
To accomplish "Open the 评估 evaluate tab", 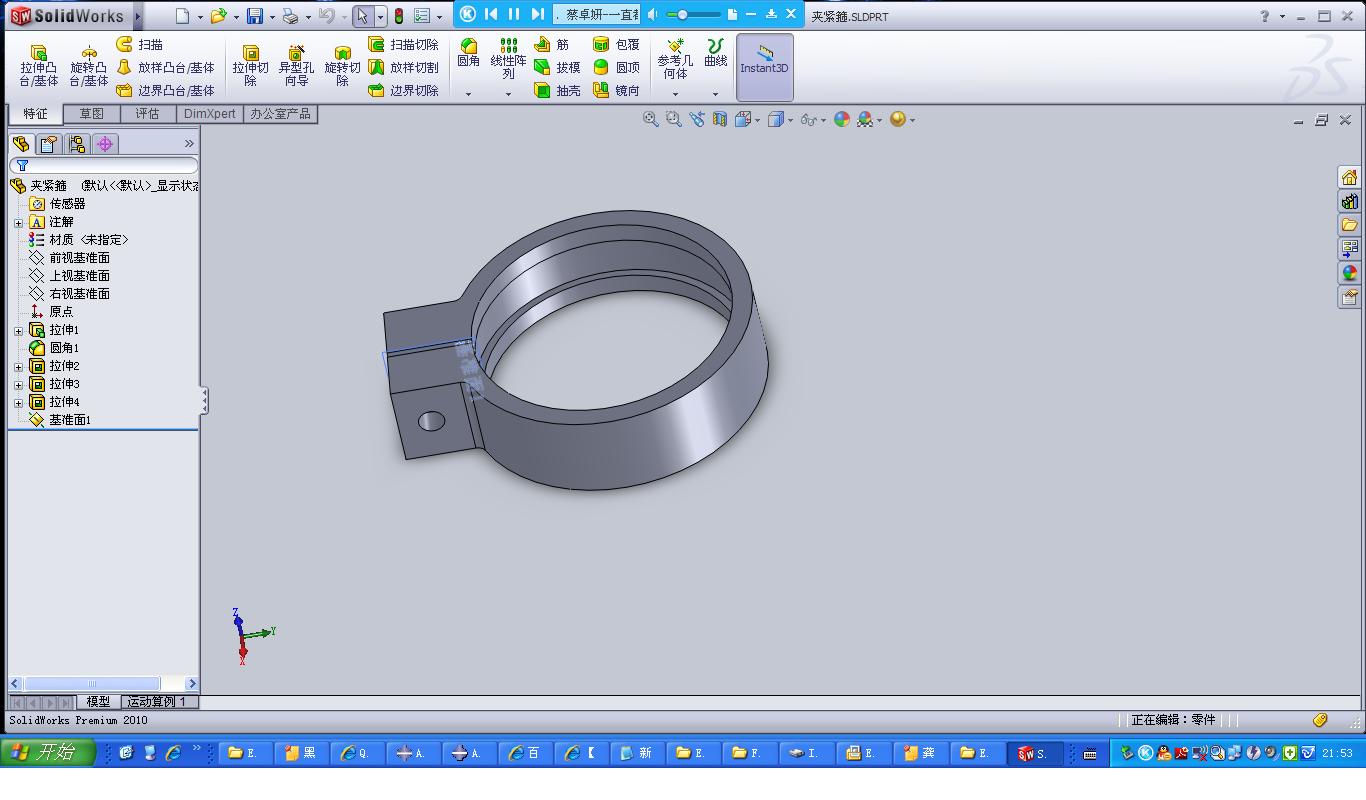I will 147,114.
